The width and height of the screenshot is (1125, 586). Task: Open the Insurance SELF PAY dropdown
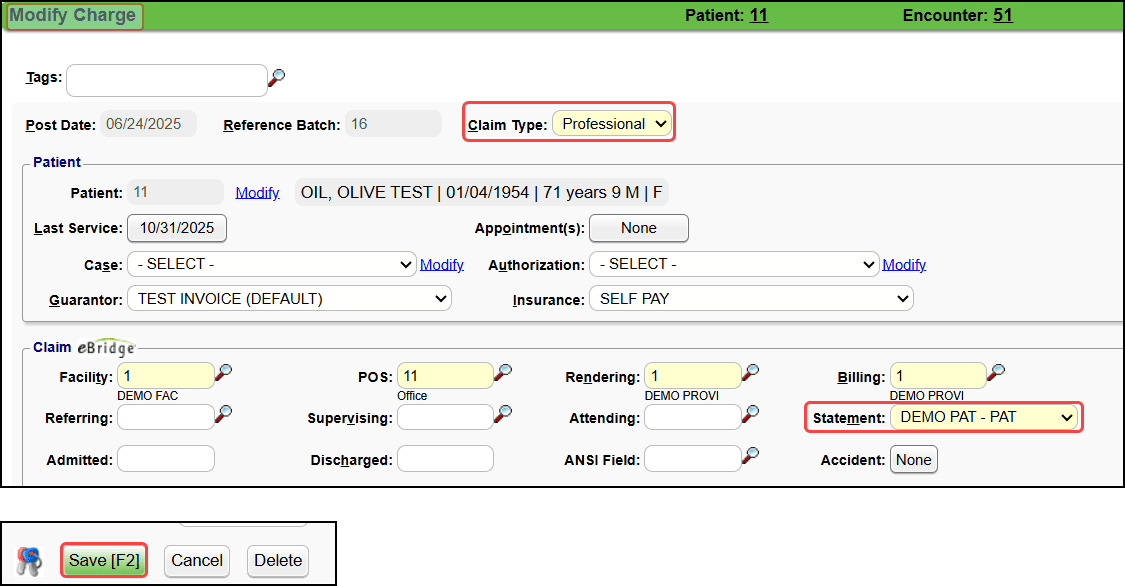pos(750,299)
